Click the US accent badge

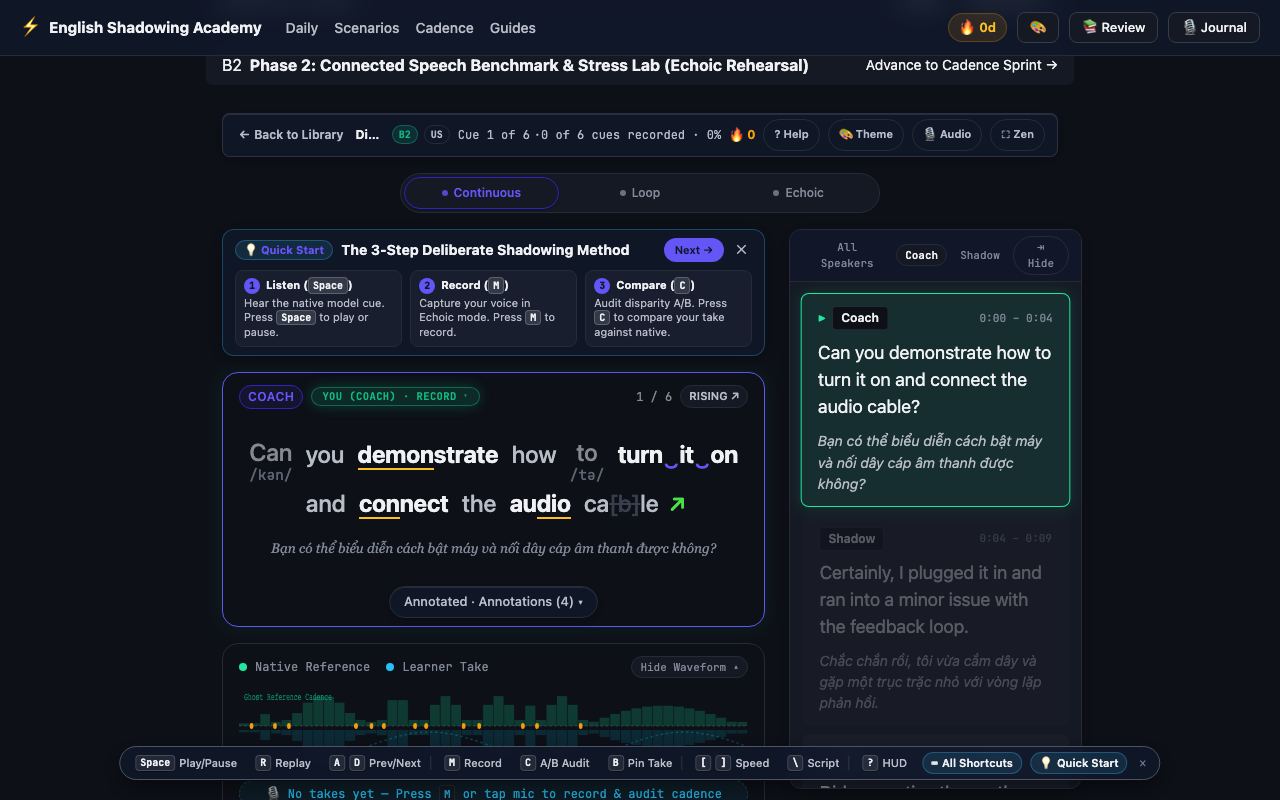pos(436,135)
